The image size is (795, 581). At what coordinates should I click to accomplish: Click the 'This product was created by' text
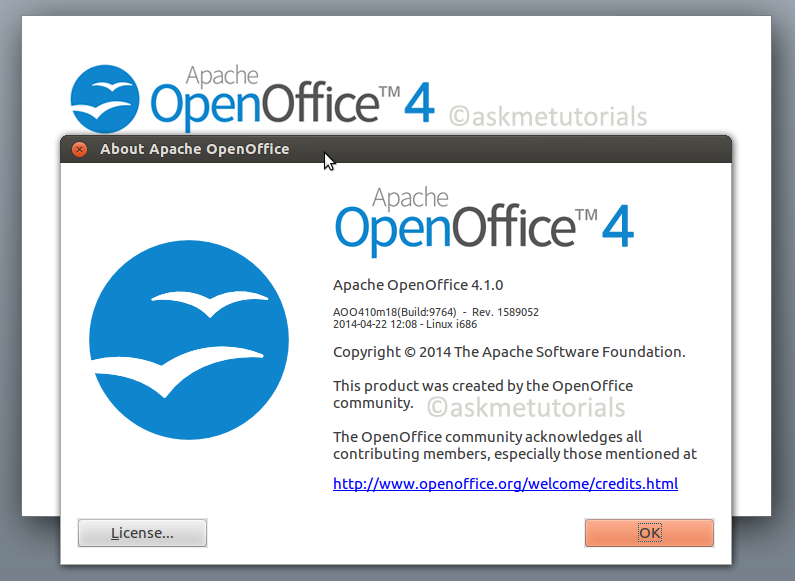point(483,394)
